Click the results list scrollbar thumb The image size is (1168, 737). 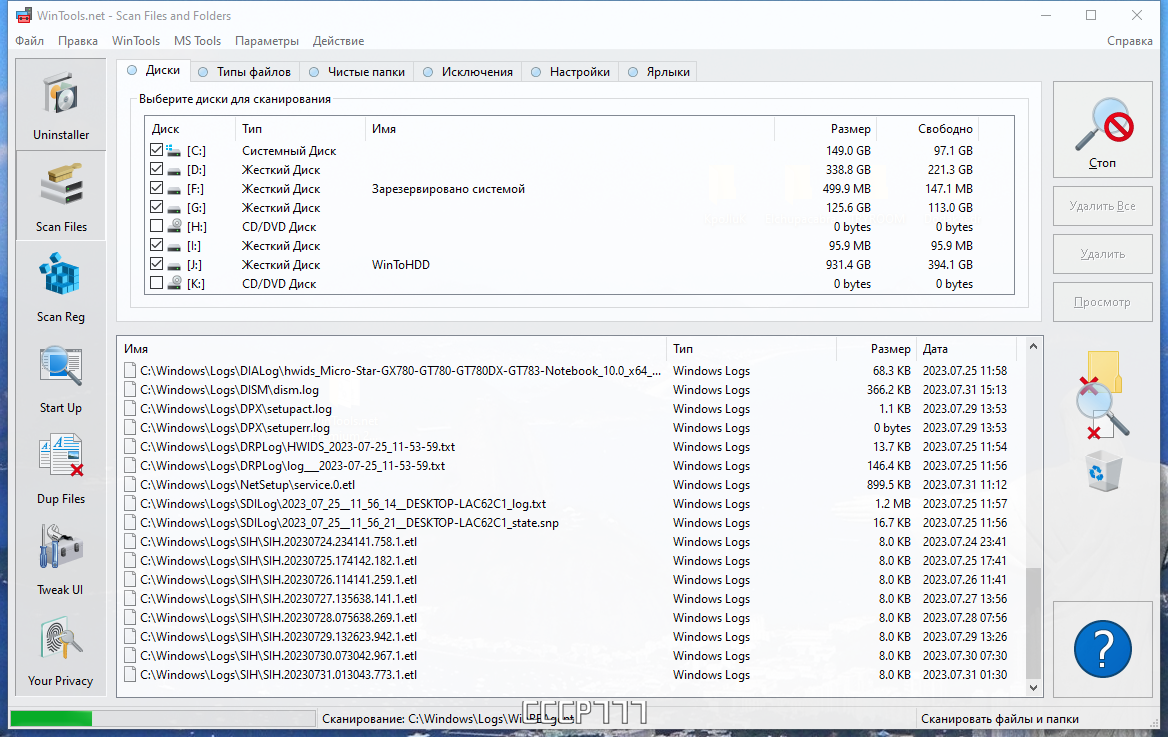point(1033,622)
